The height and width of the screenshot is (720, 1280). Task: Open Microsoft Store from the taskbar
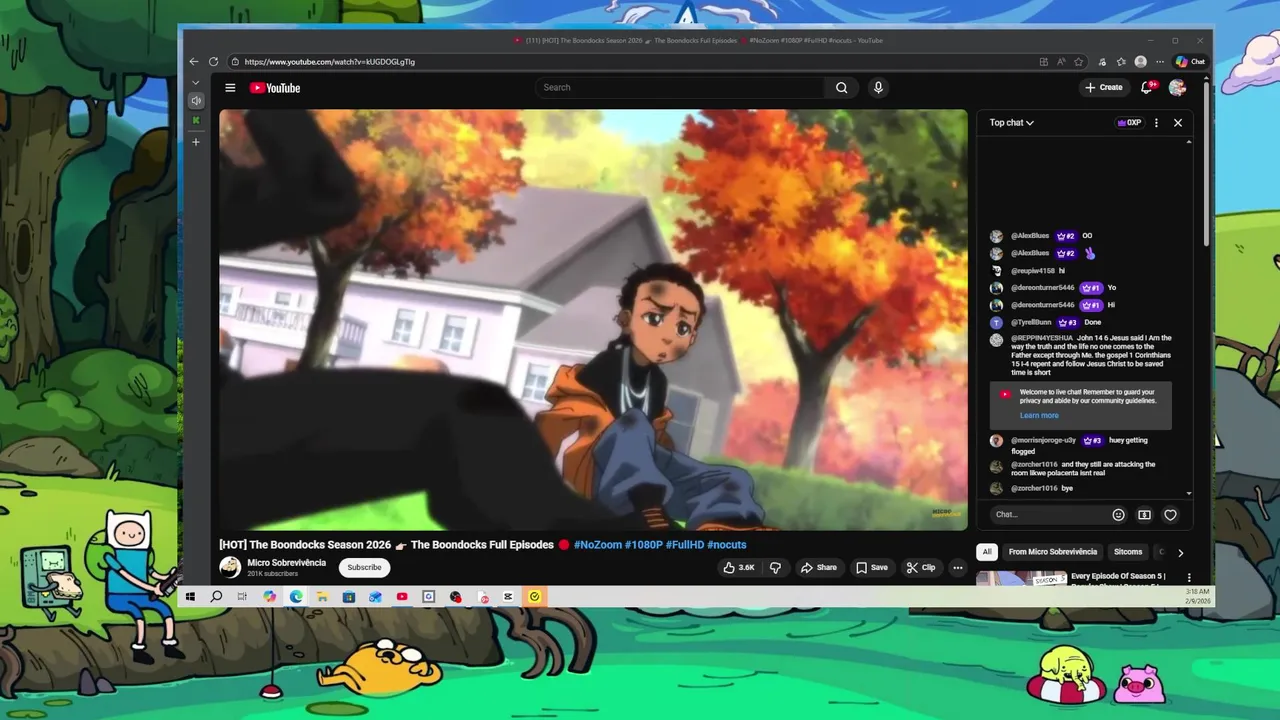[348, 597]
